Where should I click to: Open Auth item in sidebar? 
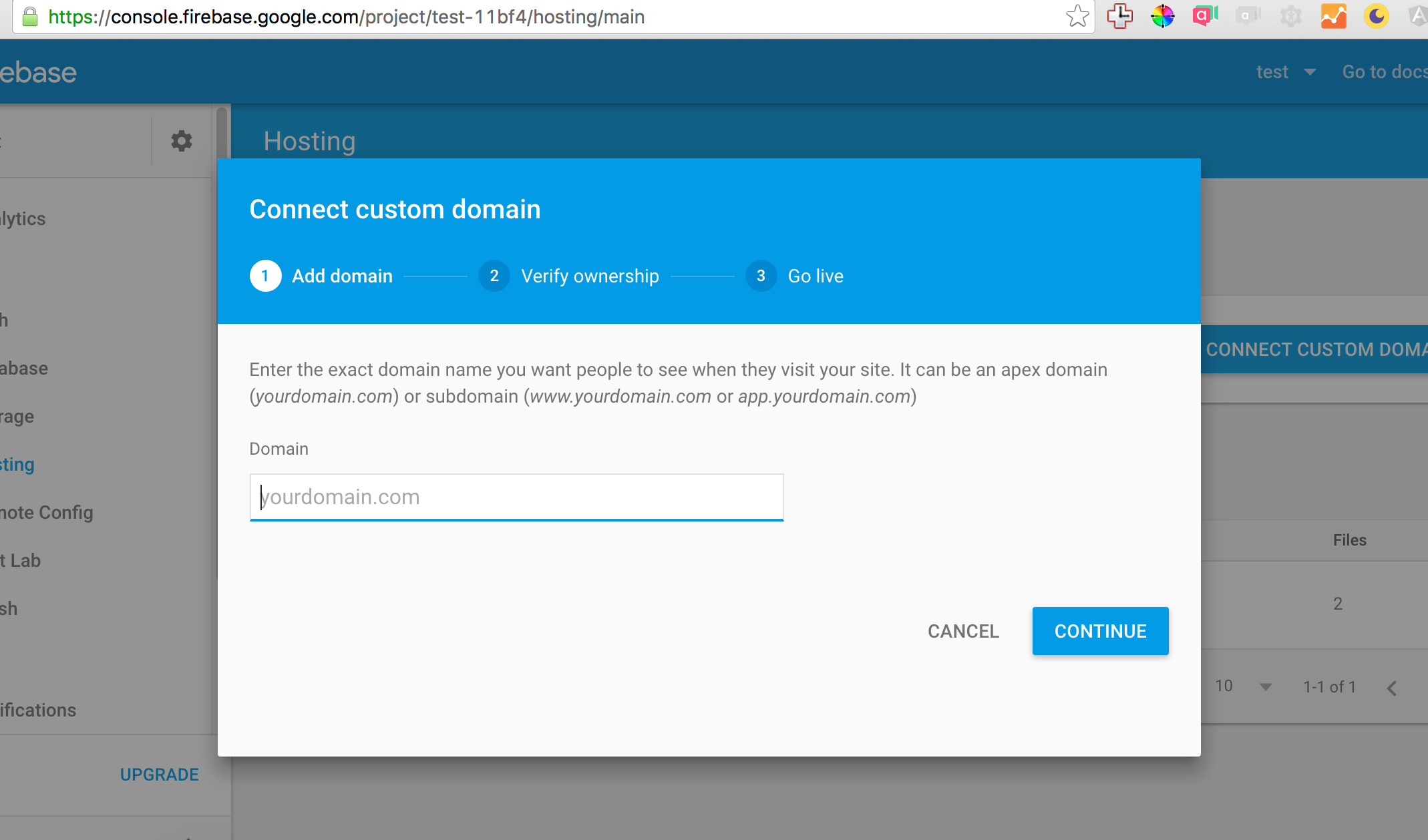click(4, 320)
